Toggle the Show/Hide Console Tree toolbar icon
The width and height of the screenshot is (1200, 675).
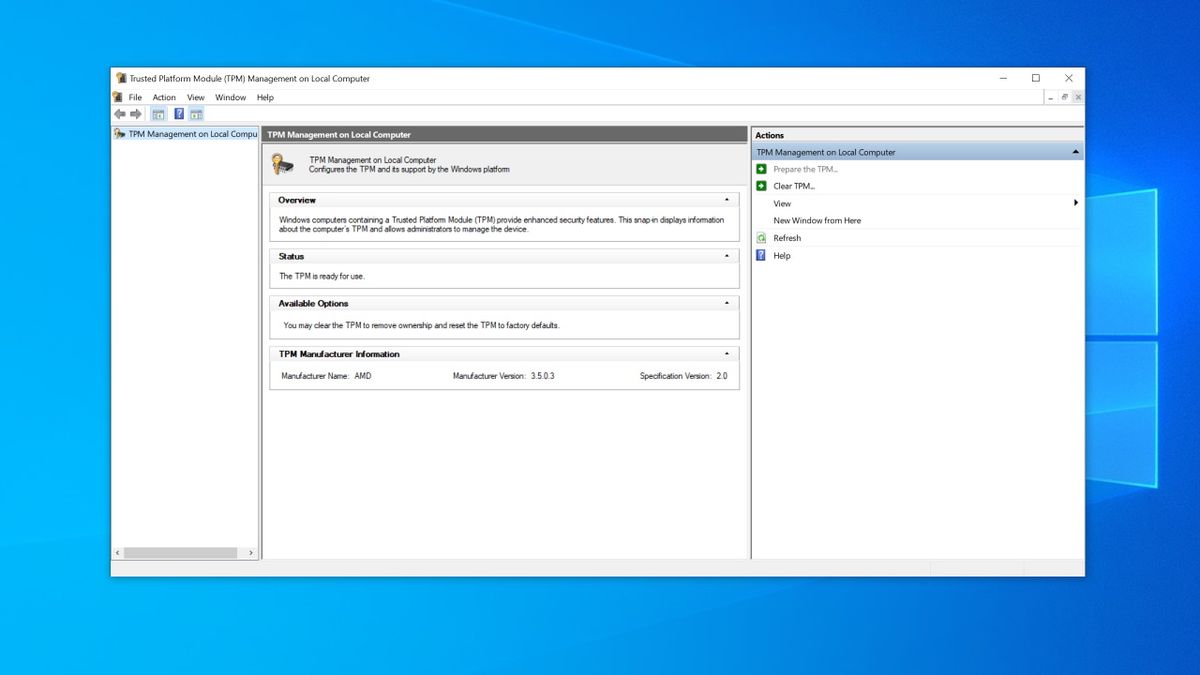point(158,114)
